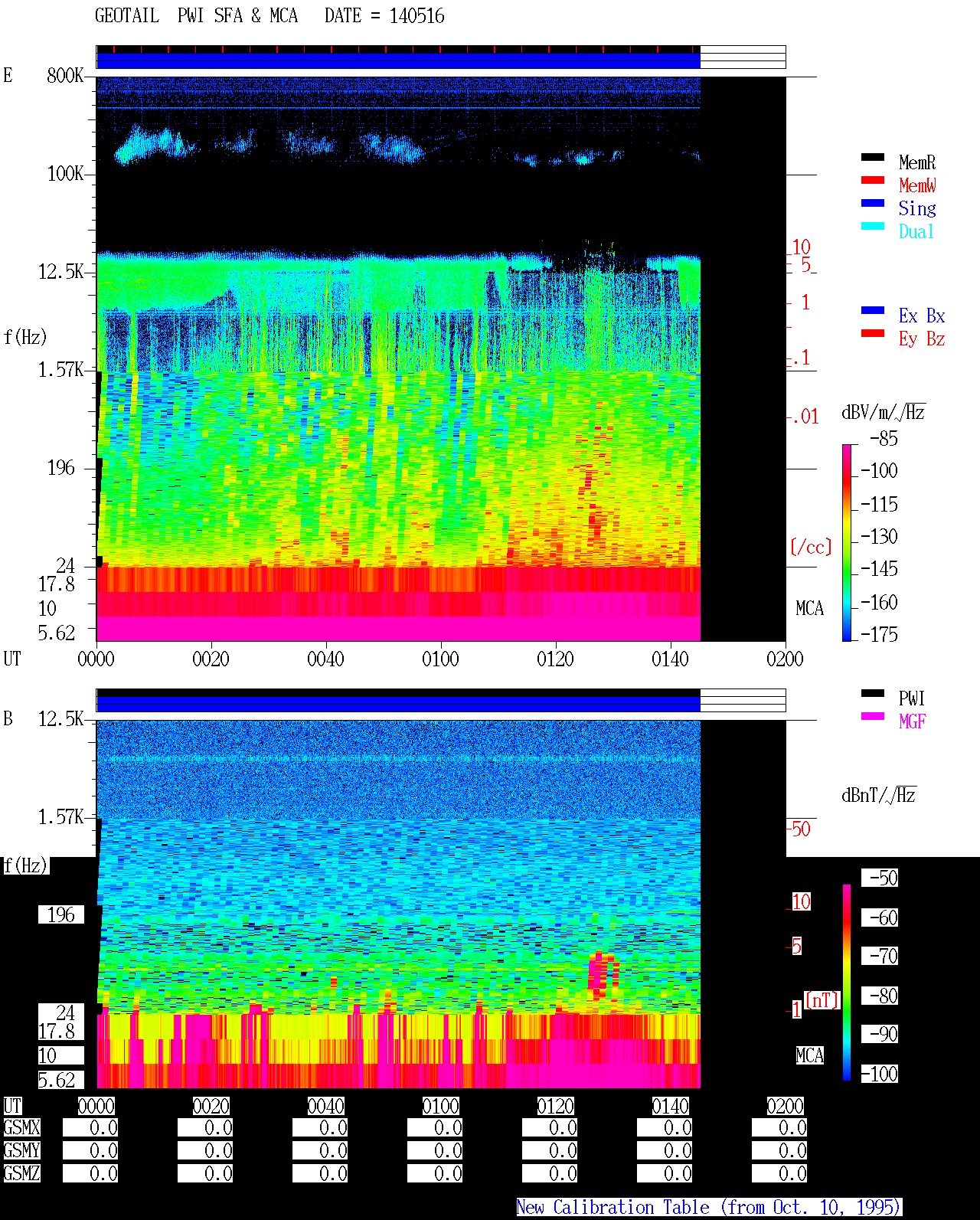Screen dimensions: 980x1220
Task: Click the 196 label on the B panel
Action: pos(61,914)
